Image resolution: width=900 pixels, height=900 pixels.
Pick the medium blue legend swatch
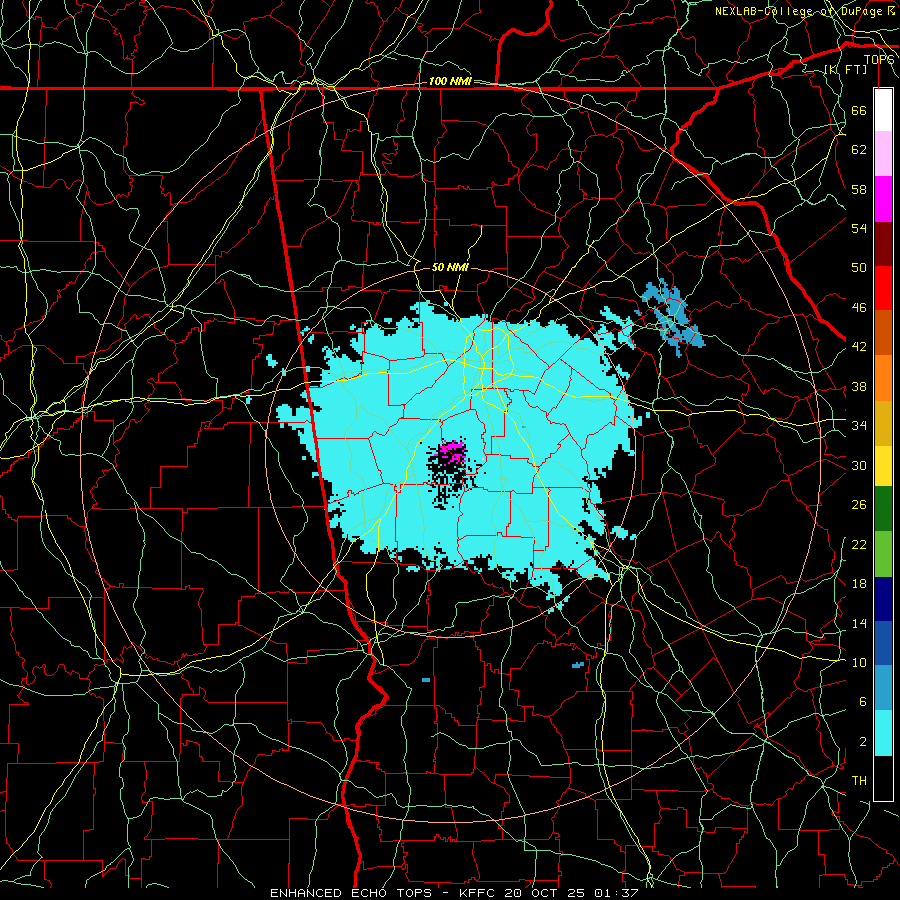pos(883,643)
